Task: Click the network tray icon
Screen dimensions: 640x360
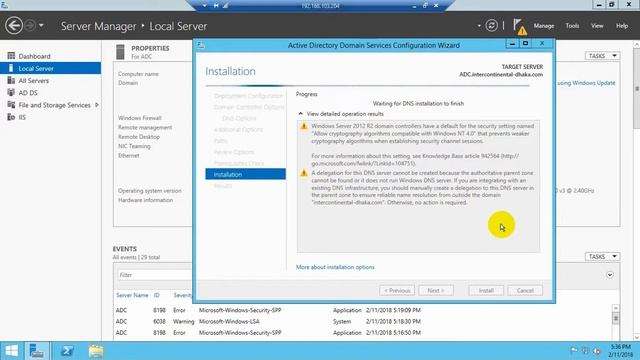Action: click(585, 351)
